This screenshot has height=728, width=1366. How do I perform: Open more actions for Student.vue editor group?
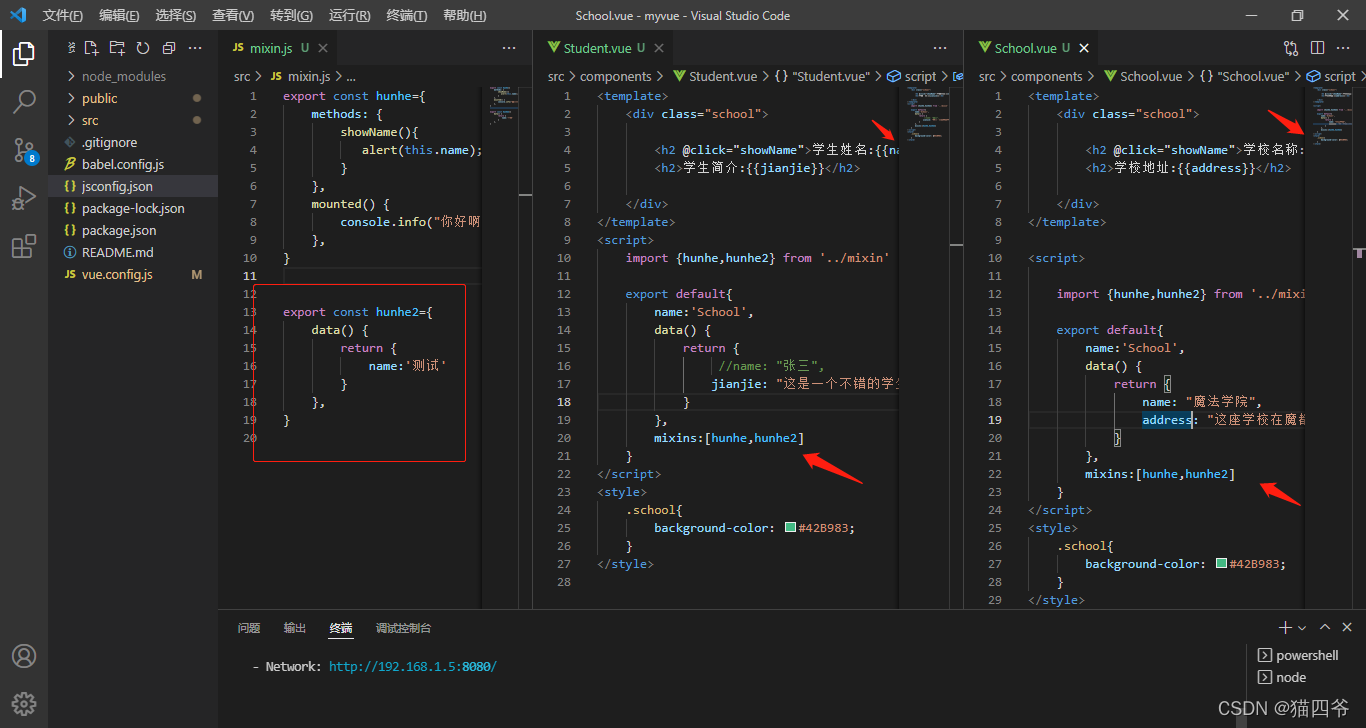click(x=940, y=48)
